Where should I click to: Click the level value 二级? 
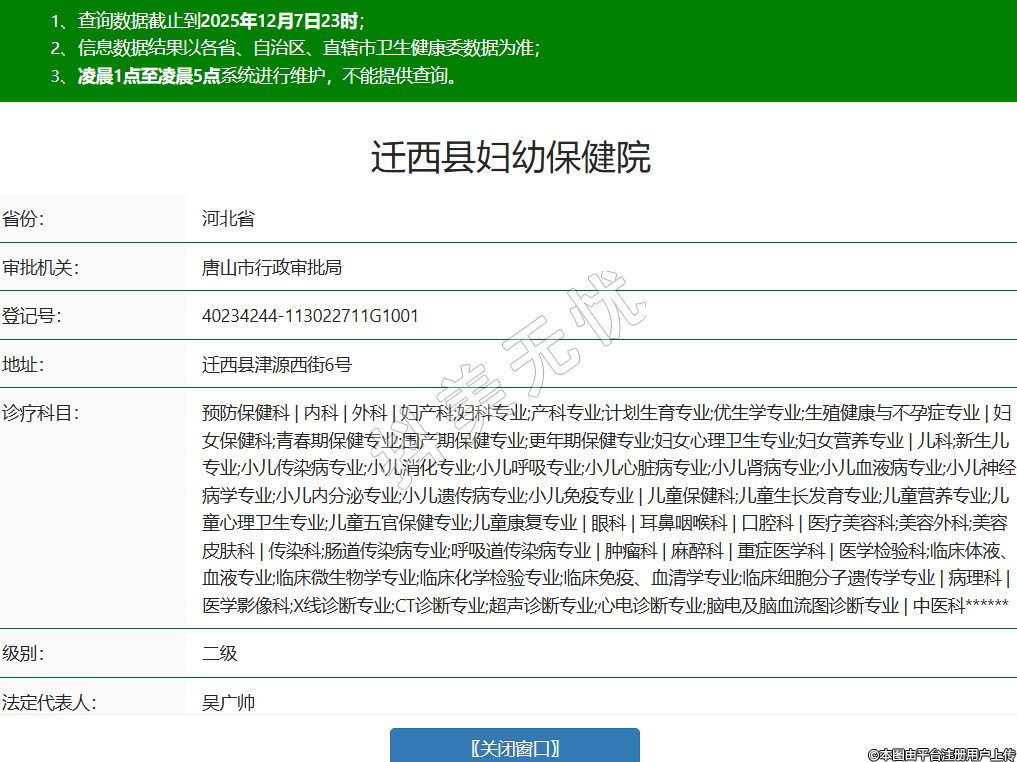pyautogui.click(x=220, y=654)
